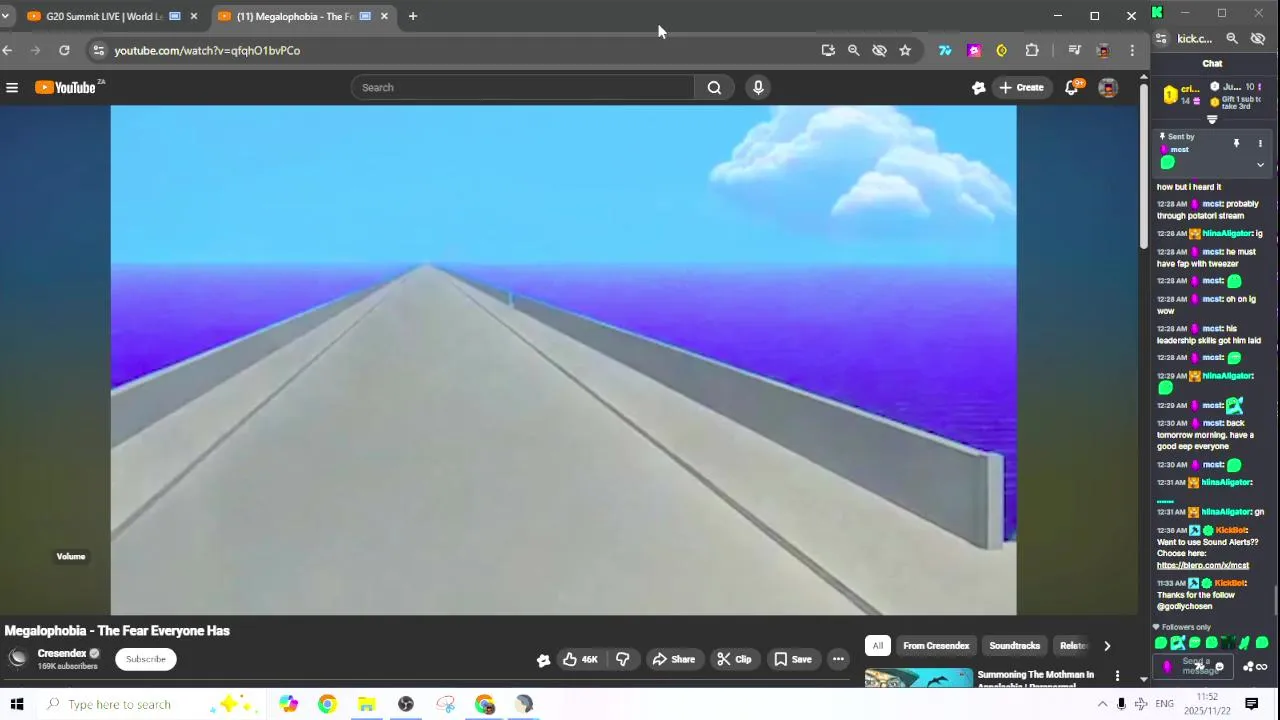Start voice search with the microphone icon
Viewport: 1280px width, 720px height.
click(758, 88)
